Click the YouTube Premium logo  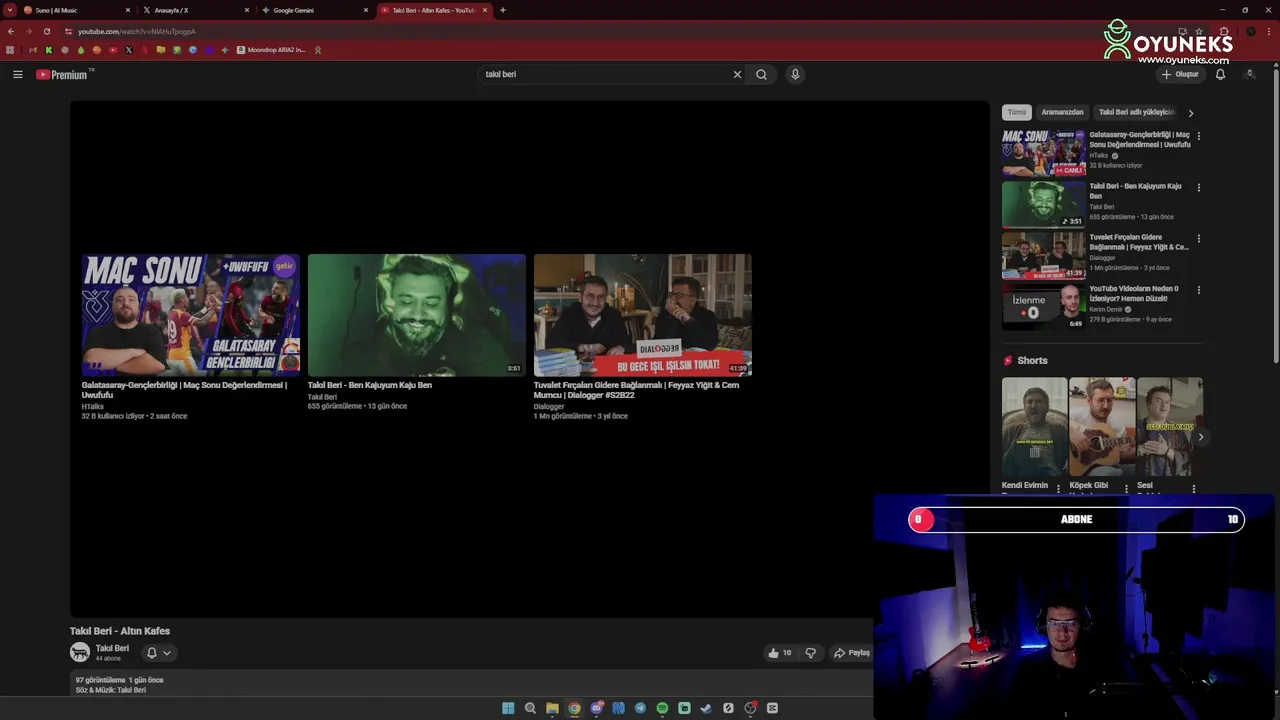click(x=65, y=74)
